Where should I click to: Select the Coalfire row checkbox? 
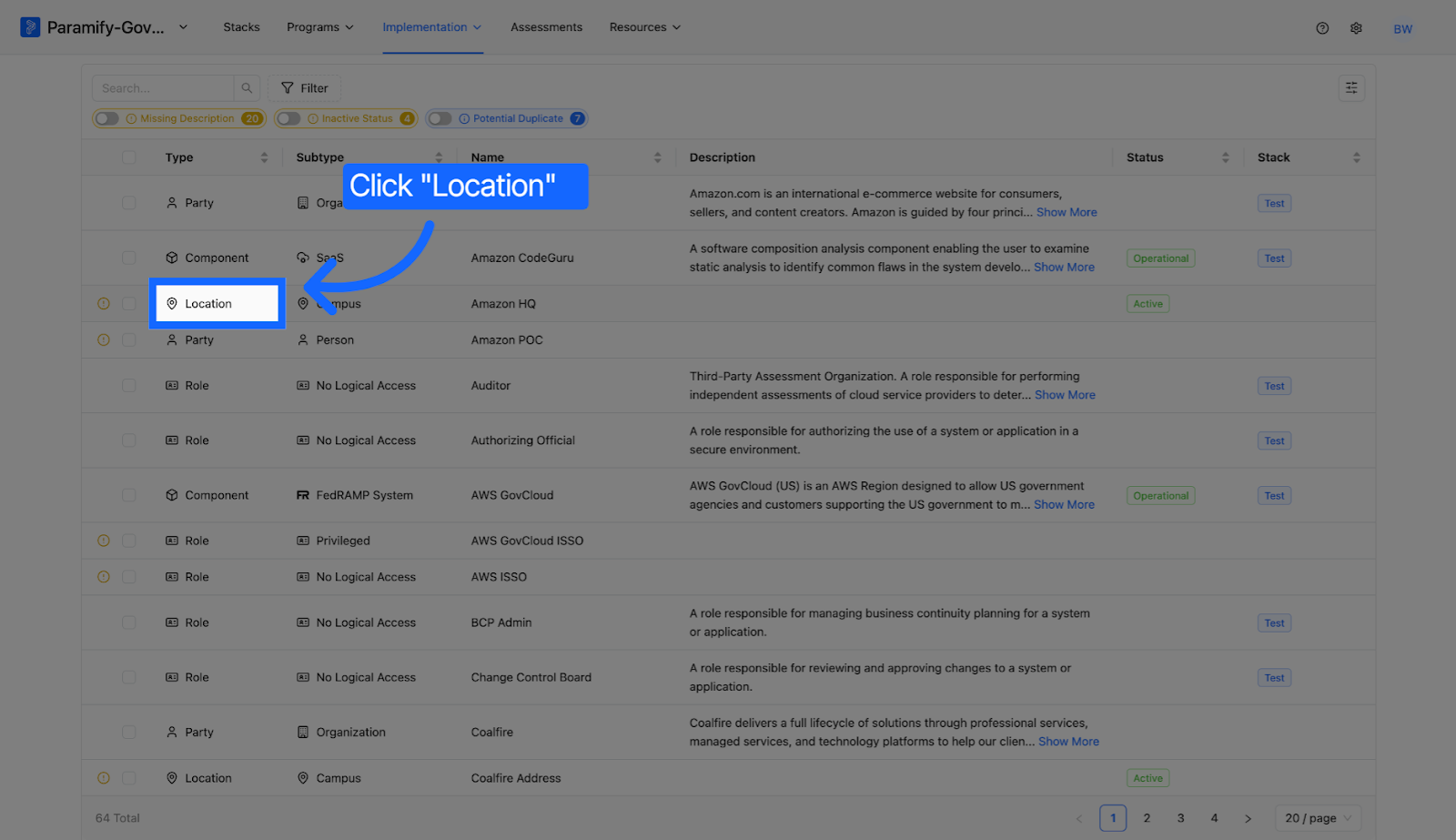[129, 733]
